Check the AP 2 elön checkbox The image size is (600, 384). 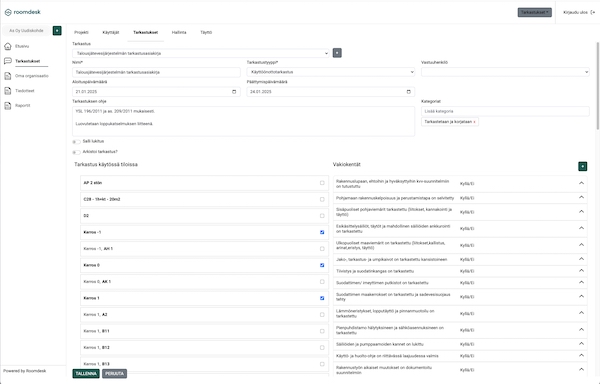click(x=322, y=183)
